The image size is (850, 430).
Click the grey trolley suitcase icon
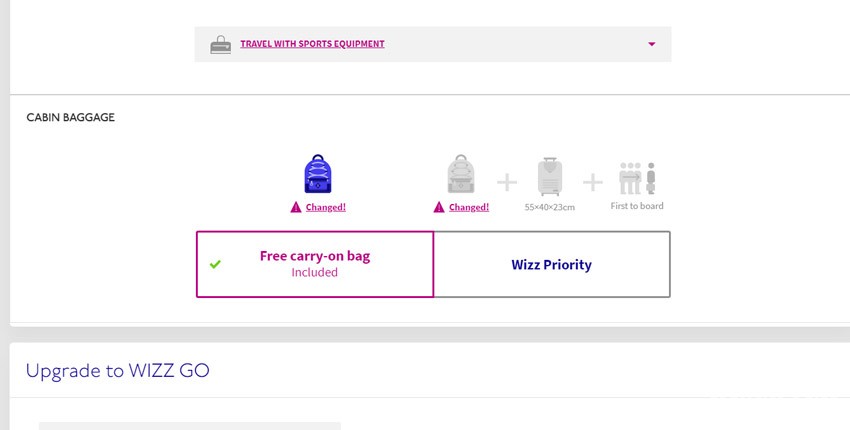click(x=550, y=177)
